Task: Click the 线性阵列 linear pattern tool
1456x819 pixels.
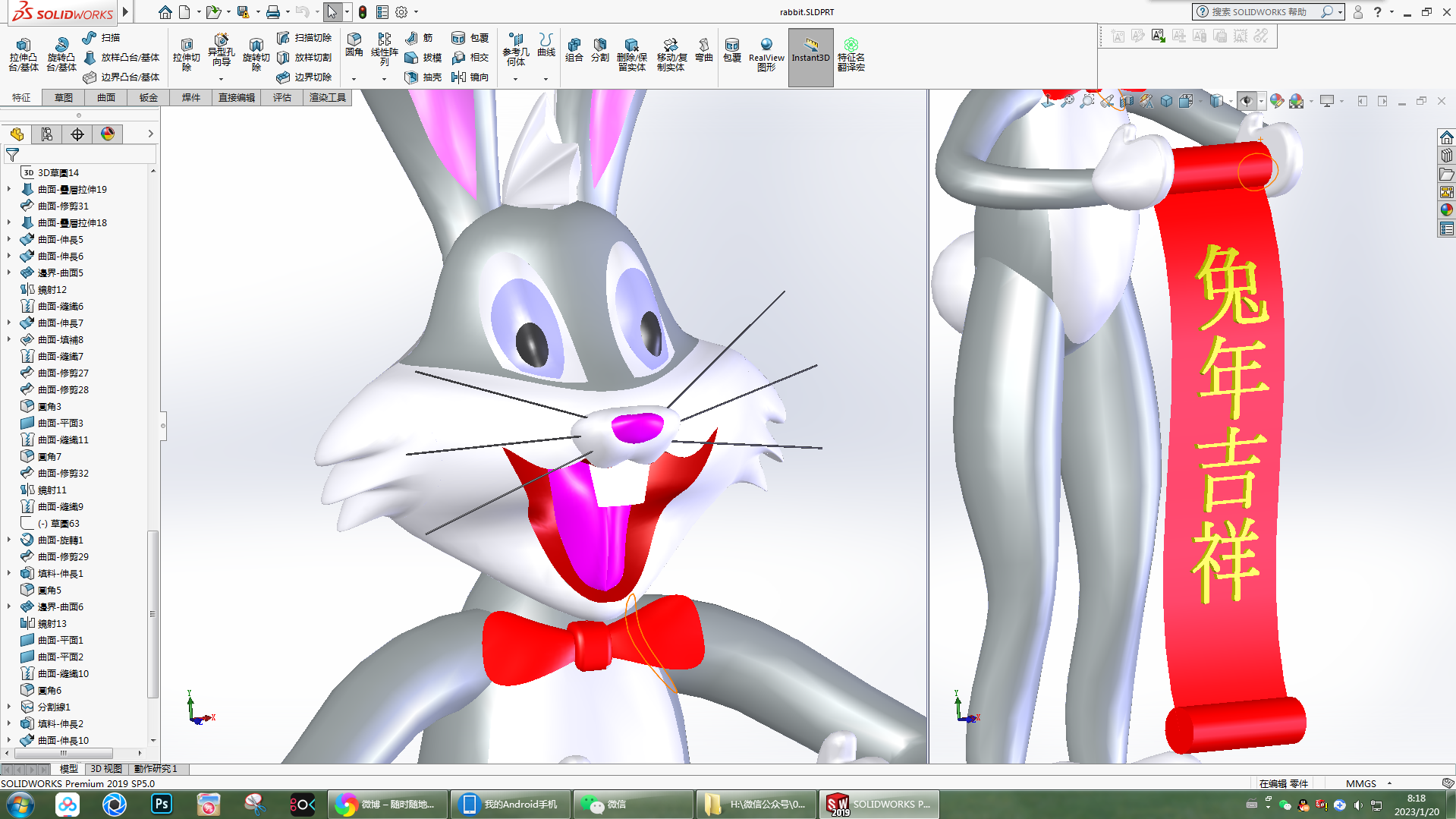Action: pos(384,49)
